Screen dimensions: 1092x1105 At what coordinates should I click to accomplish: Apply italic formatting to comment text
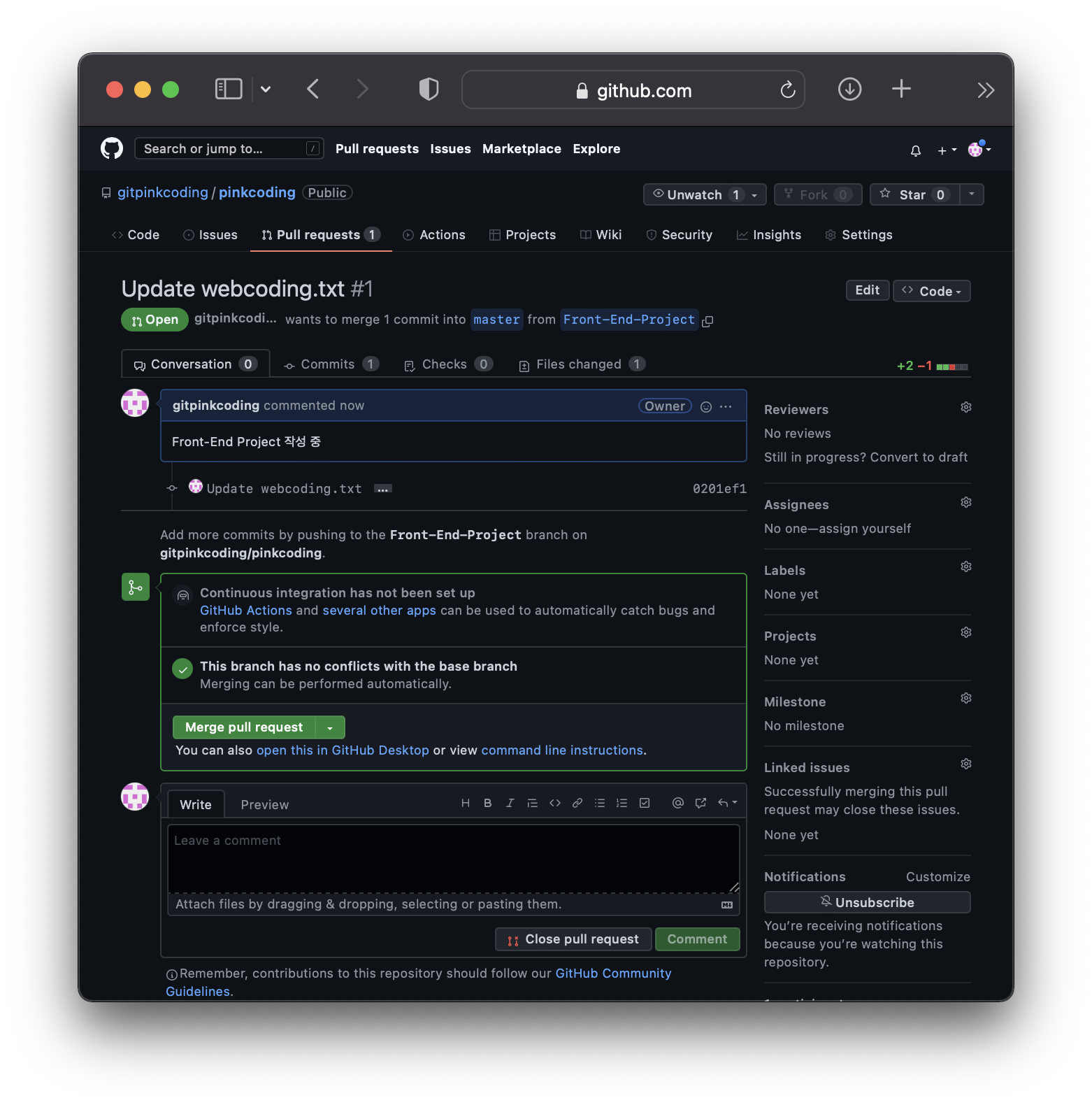510,803
